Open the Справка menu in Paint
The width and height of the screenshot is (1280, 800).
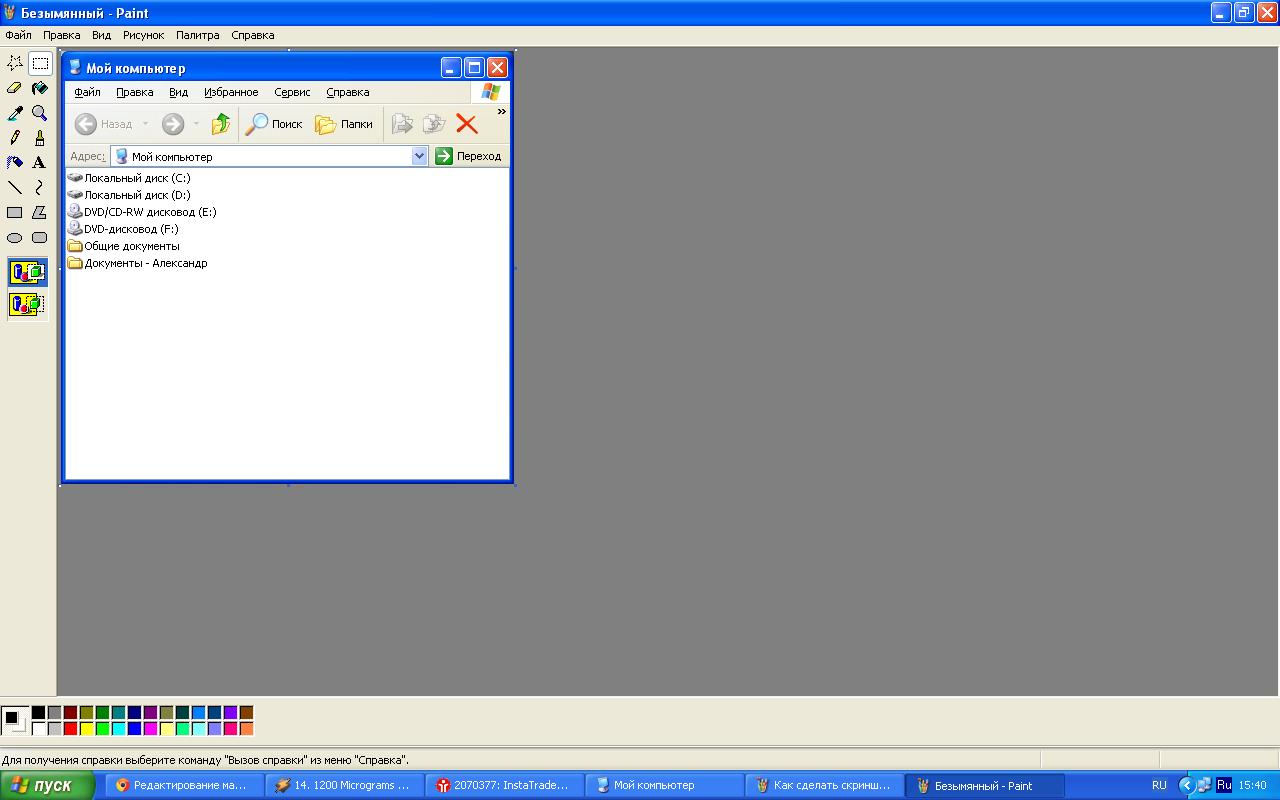click(252, 35)
